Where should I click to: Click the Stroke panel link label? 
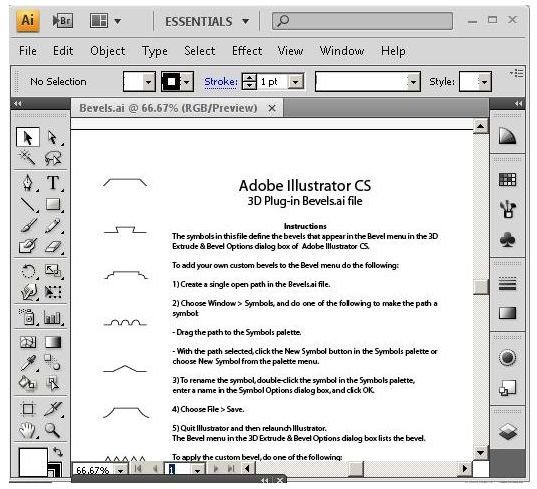coord(221,82)
